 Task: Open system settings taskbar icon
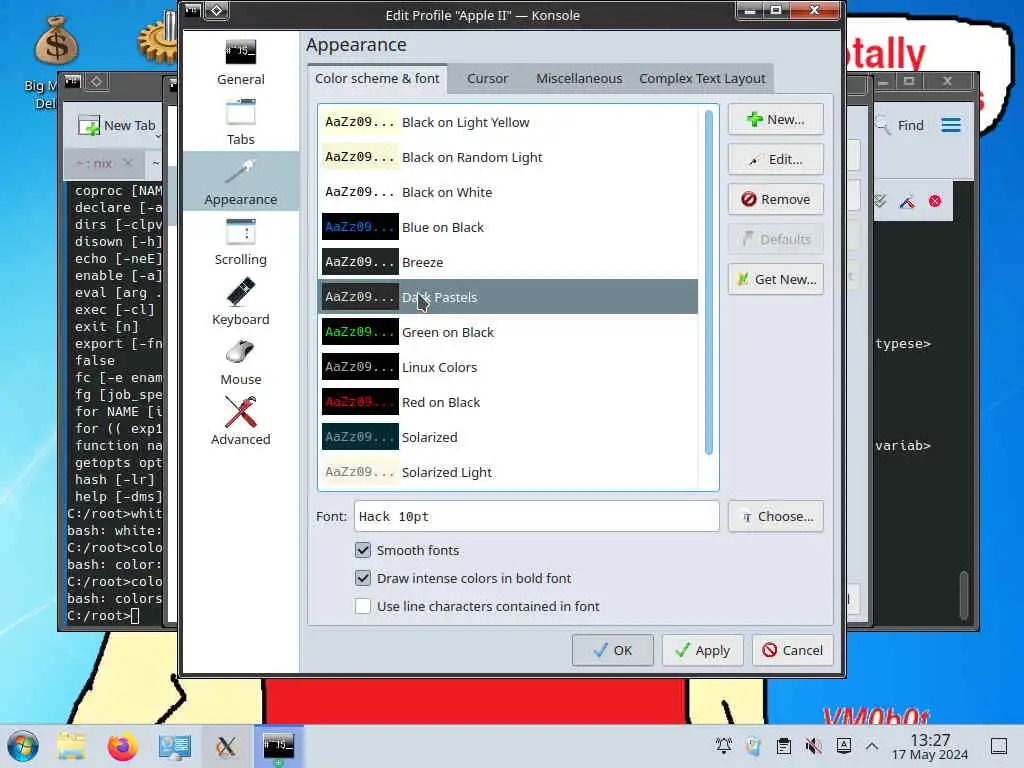click(x=174, y=746)
